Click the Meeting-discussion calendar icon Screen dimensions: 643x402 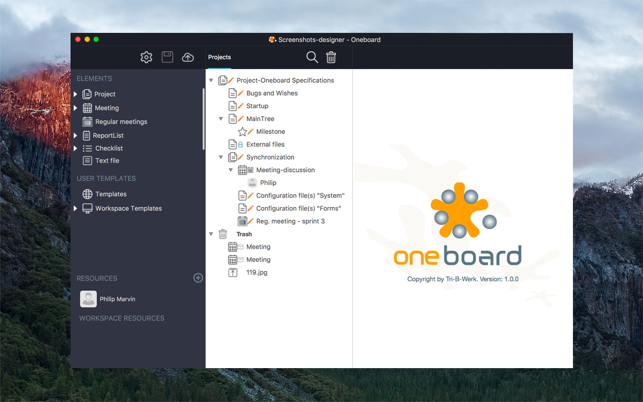point(242,170)
